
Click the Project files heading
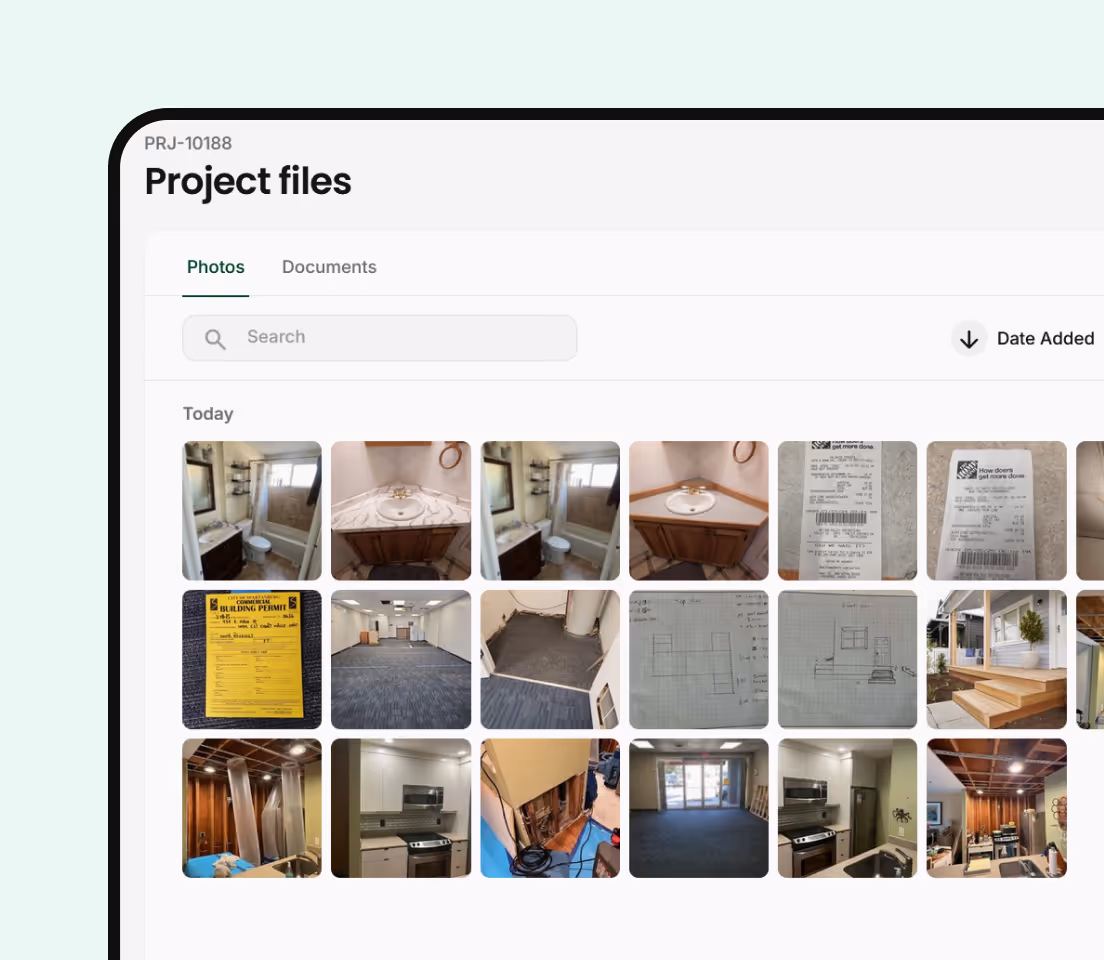(x=248, y=181)
